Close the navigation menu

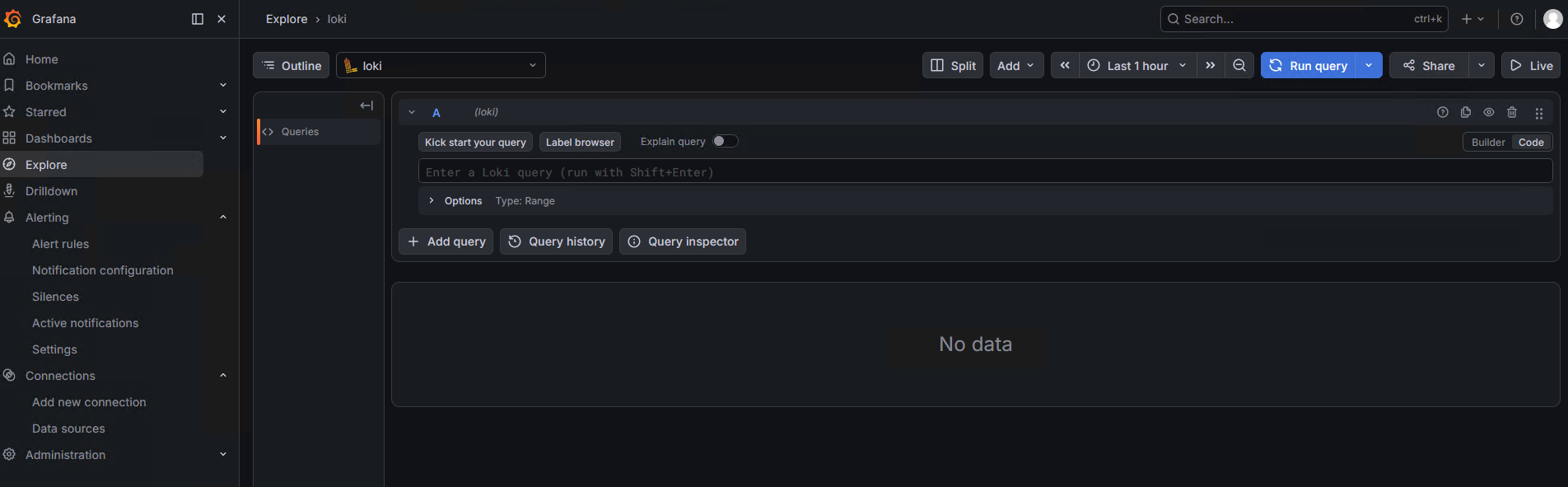pyautogui.click(x=222, y=19)
